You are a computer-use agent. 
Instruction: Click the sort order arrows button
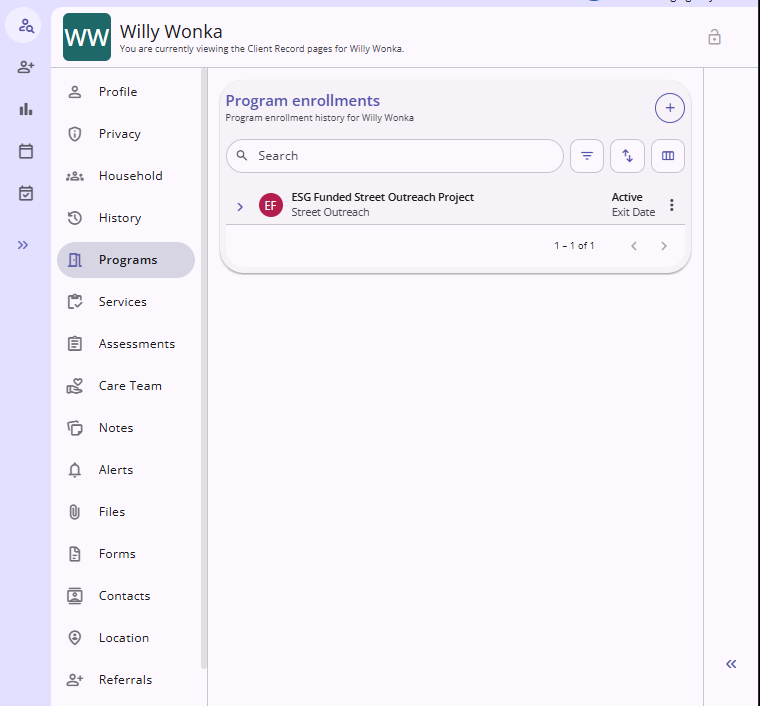[x=627, y=156]
